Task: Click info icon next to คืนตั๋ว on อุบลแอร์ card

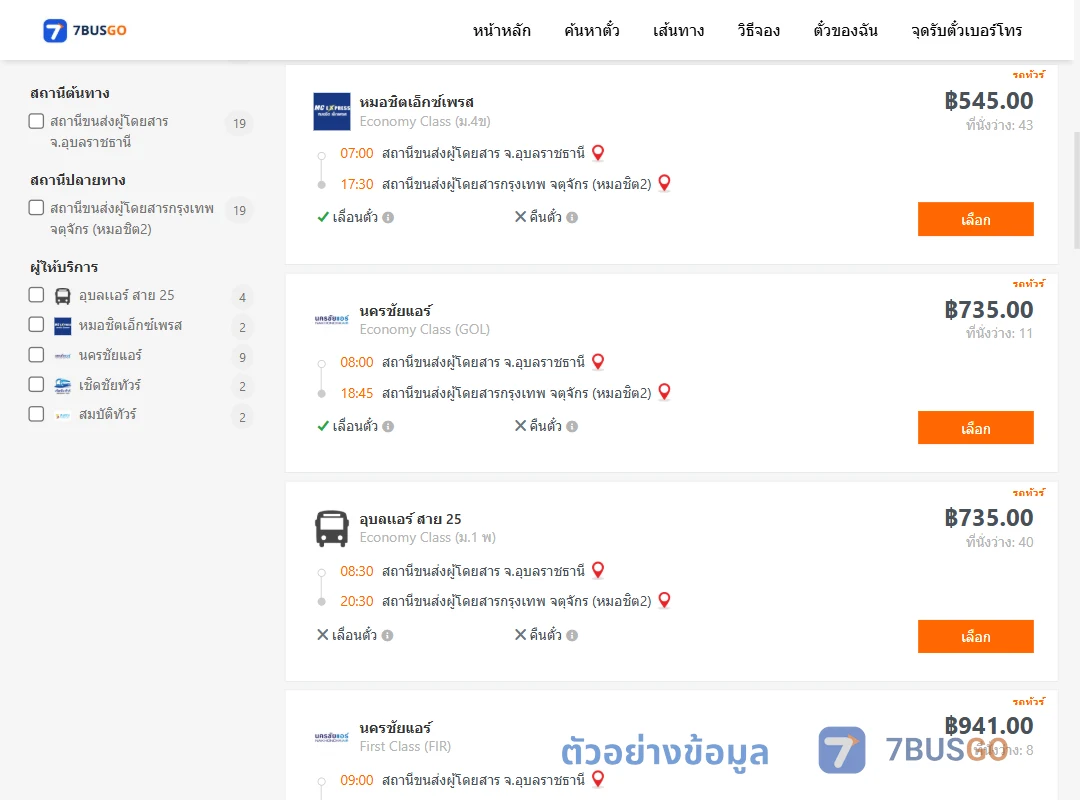Action: [572, 635]
